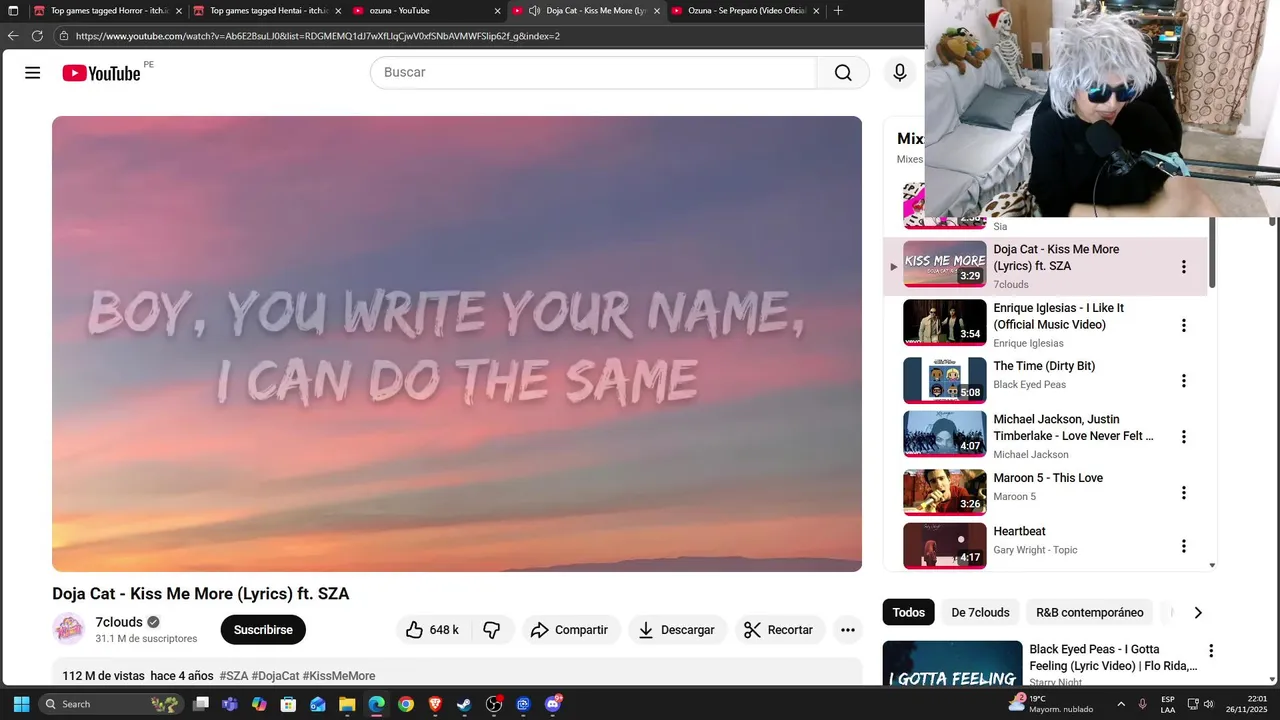The height and width of the screenshot is (720, 1280).
Task: Open Steam from the taskbar
Action: coord(464,704)
